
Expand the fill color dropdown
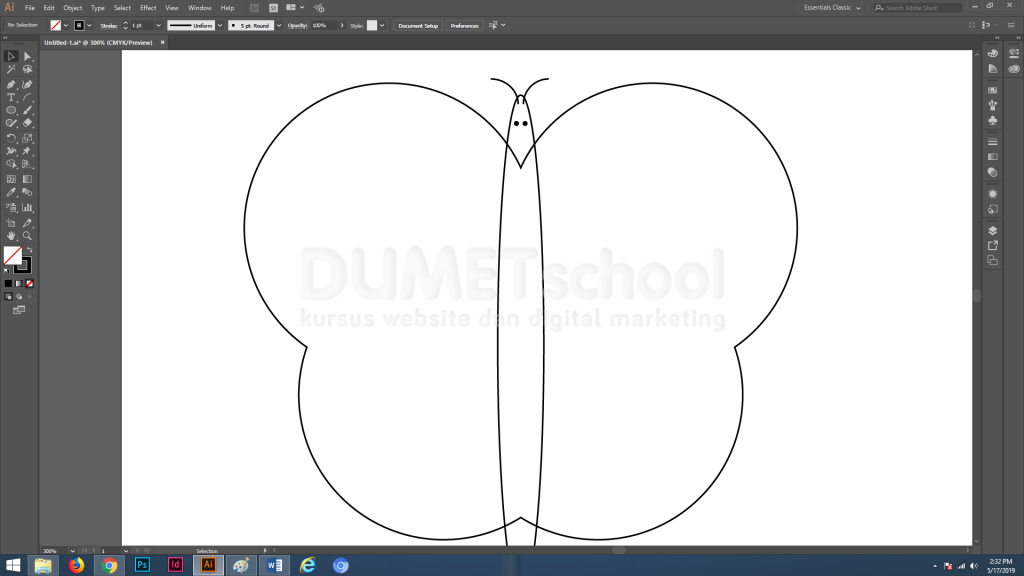click(x=66, y=25)
